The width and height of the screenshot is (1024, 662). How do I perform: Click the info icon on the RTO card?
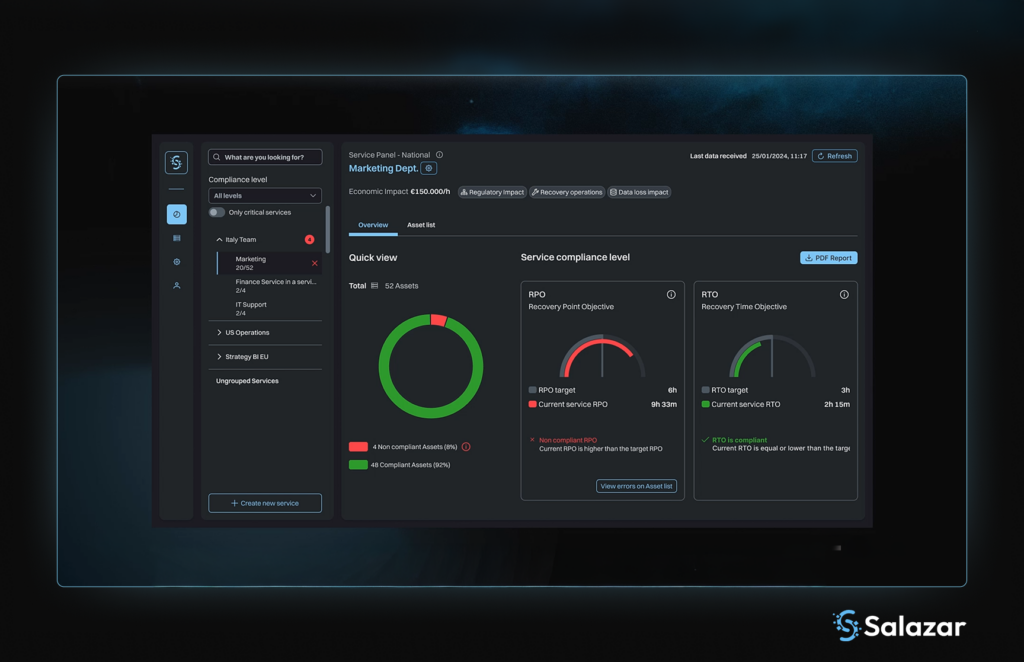844,295
